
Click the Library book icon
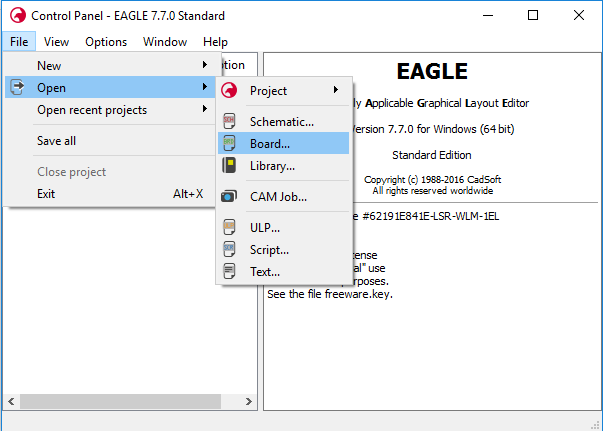pyautogui.click(x=230, y=166)
